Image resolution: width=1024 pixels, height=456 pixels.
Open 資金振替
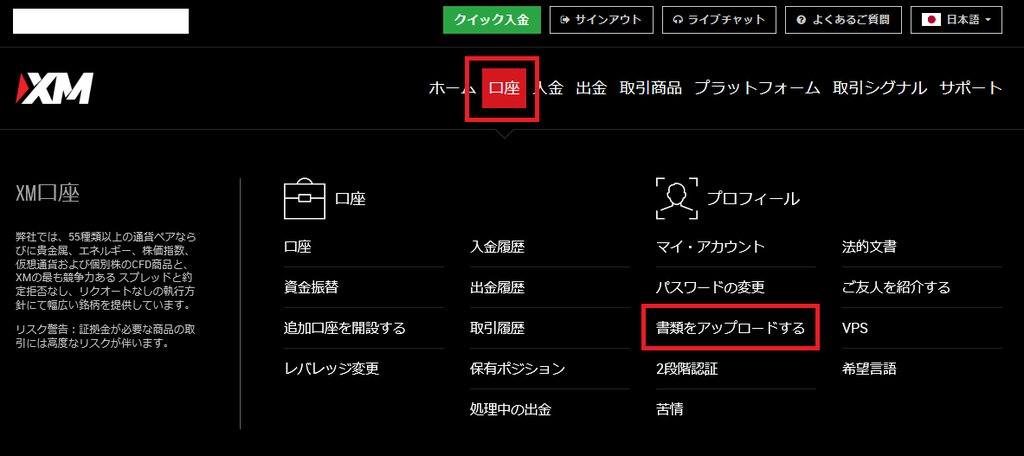click(x=311, y=287)
